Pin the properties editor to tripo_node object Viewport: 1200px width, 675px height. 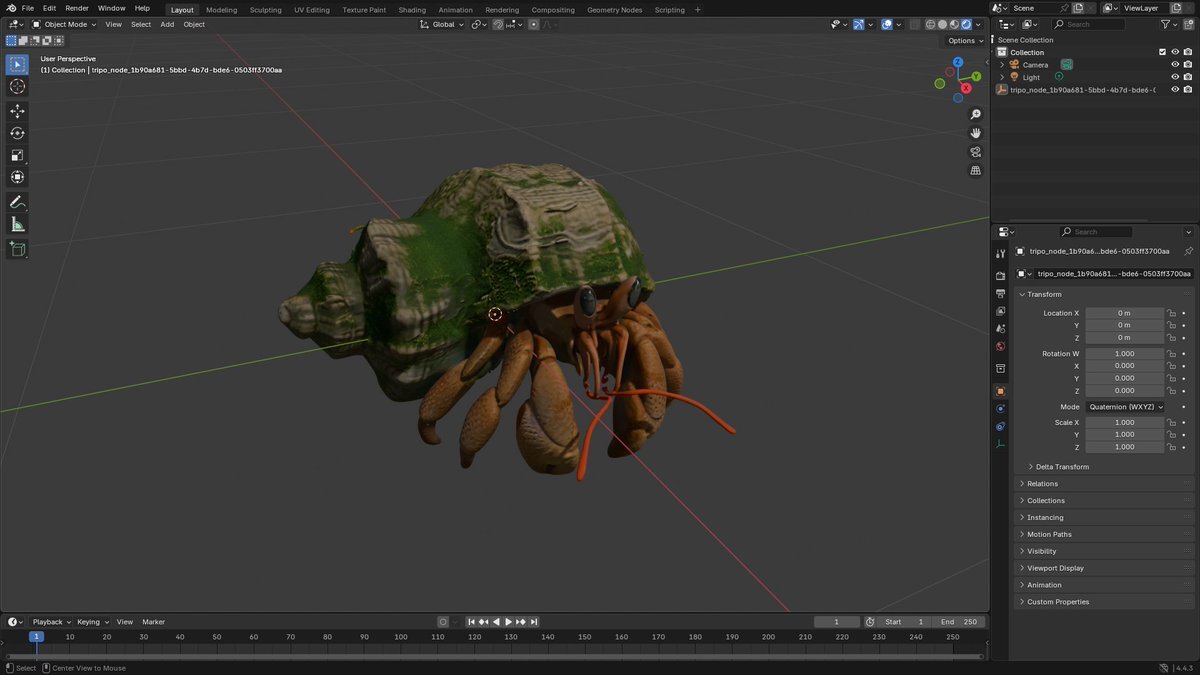click(x=1188, y=252)
